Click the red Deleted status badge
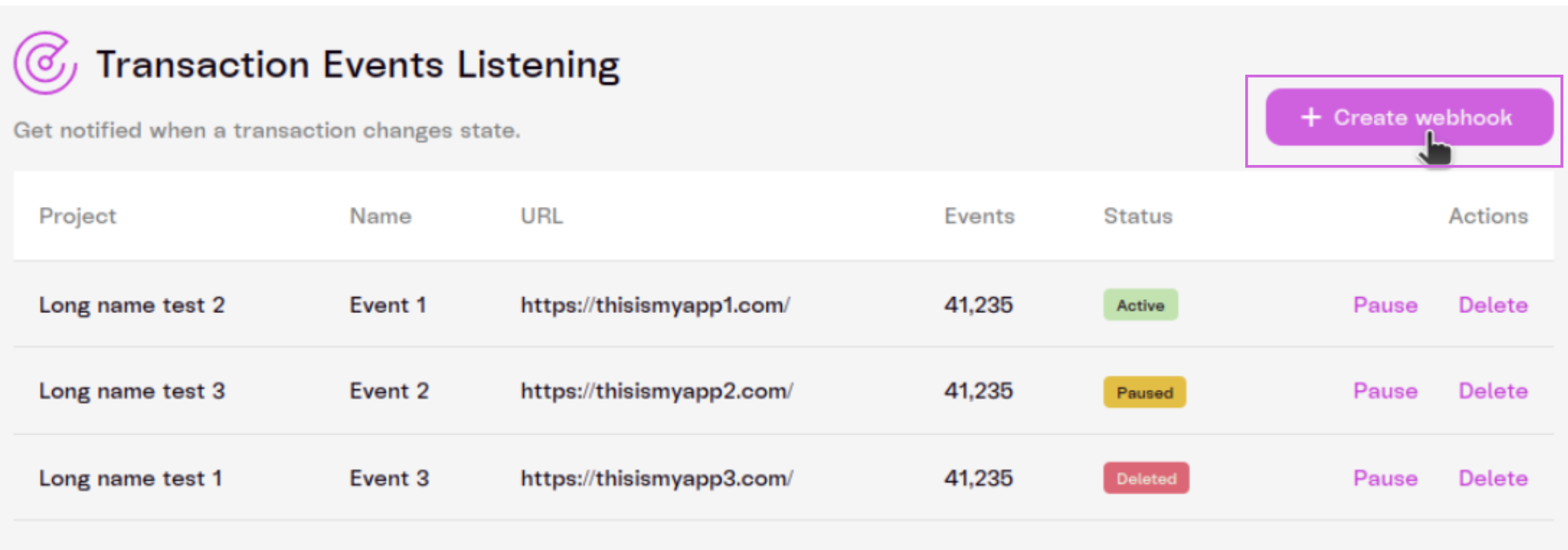Screen dimensions: 1568x550 click(1146, 478)
